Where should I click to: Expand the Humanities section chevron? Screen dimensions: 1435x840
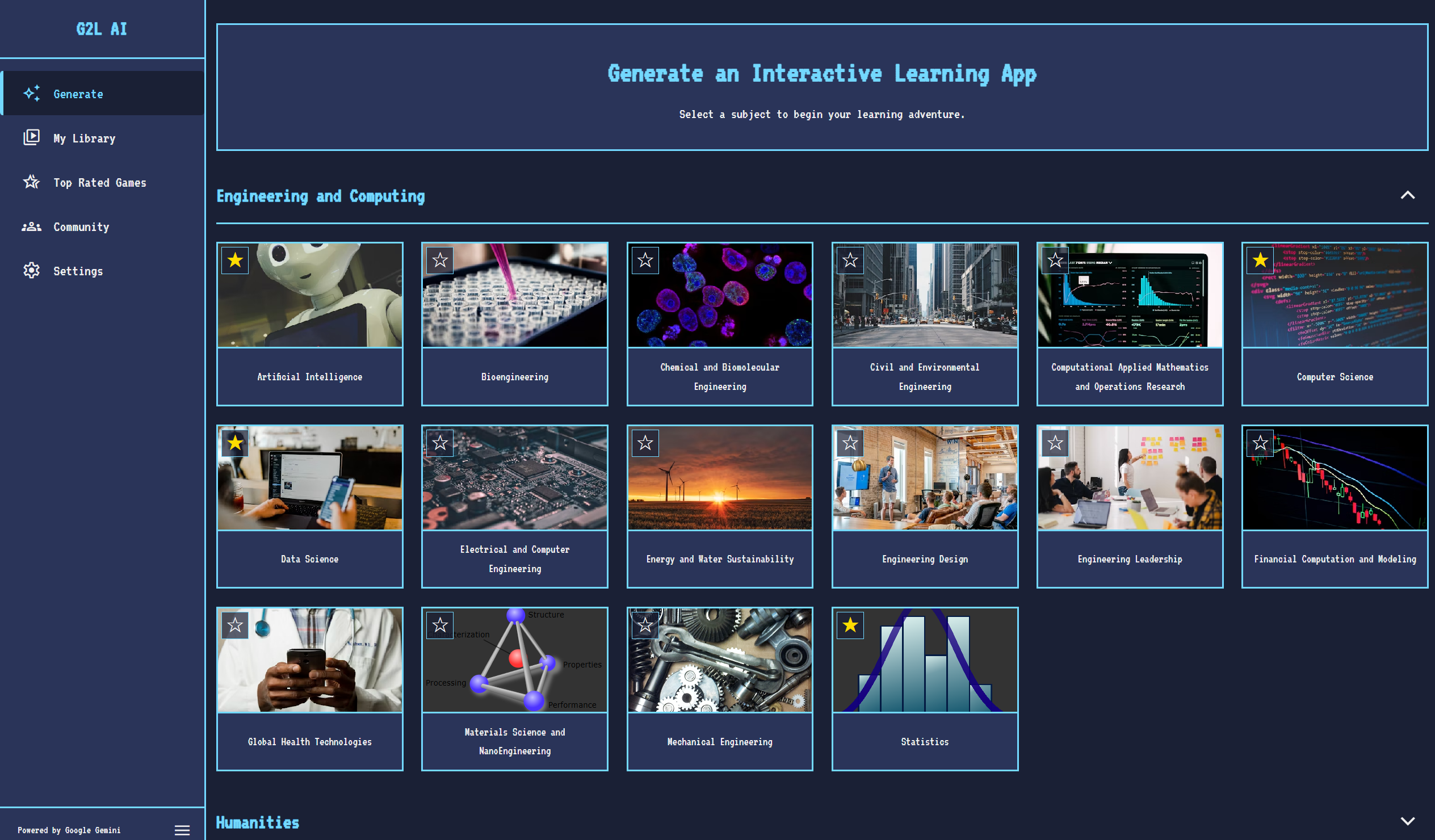pyautogui.click(x=1407, y=821)
